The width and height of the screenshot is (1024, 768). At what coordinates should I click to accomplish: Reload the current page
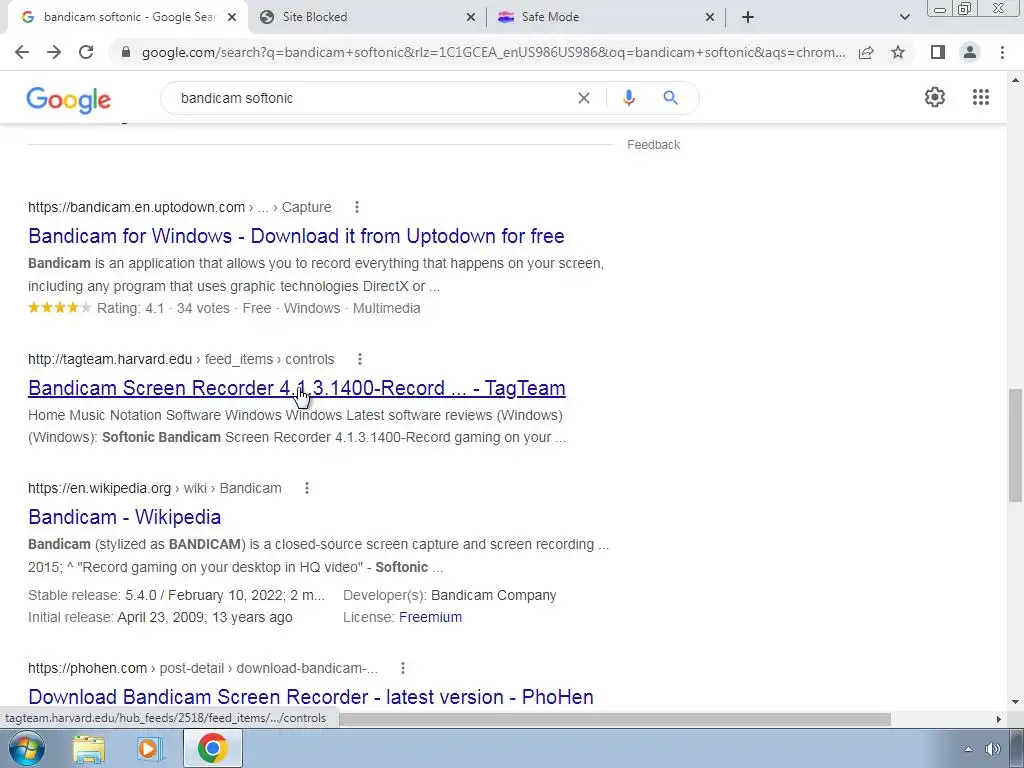coord(86,52)
